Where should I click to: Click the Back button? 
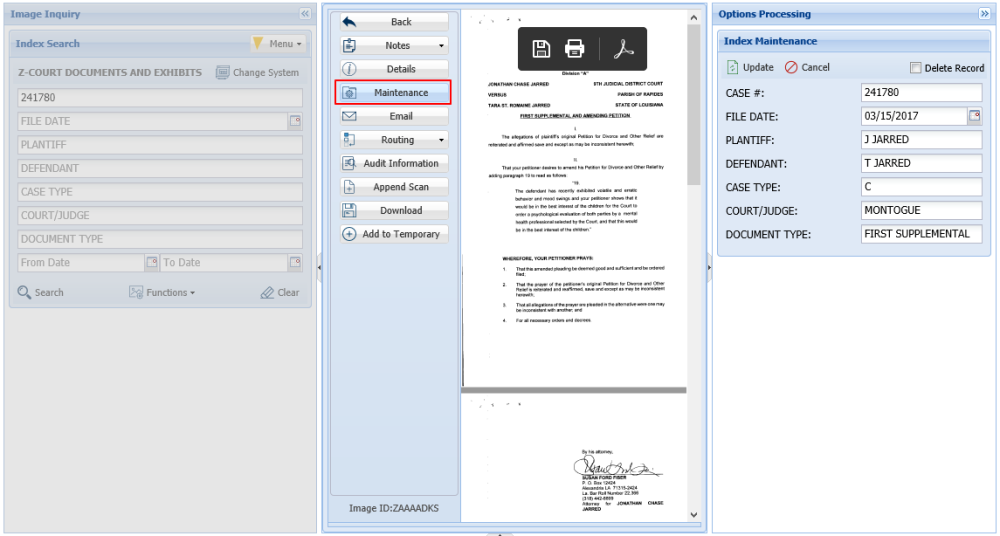coord(394,22)
